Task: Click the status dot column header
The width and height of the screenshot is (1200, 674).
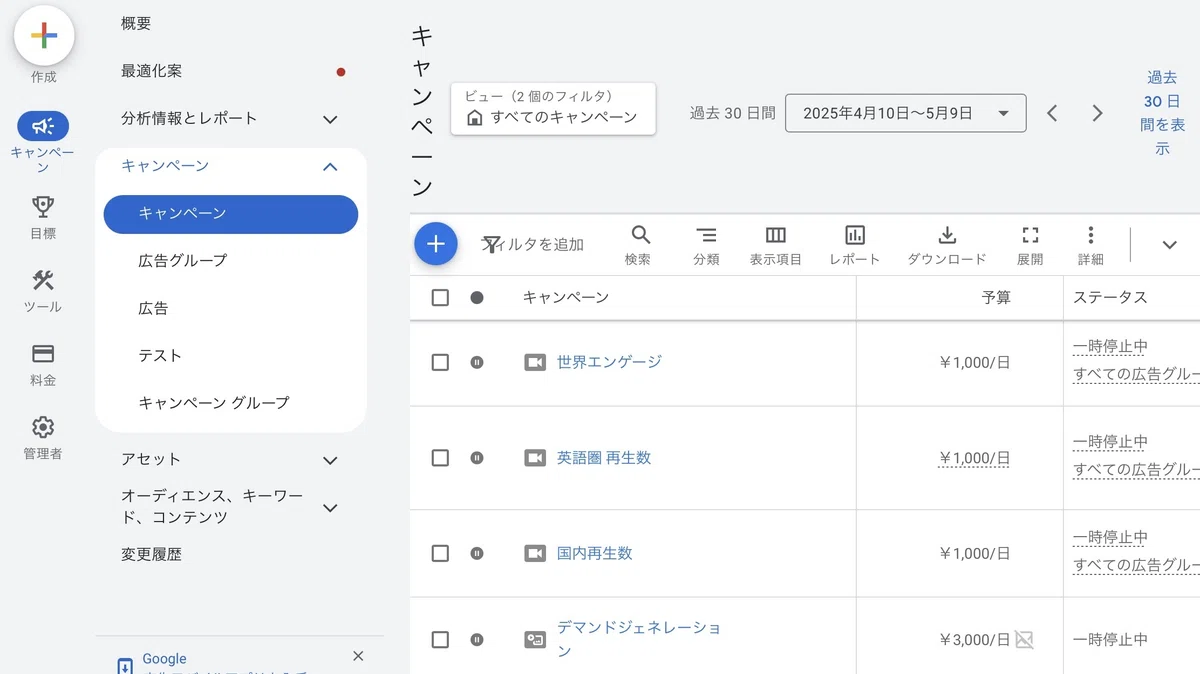Action: [477, 297]
